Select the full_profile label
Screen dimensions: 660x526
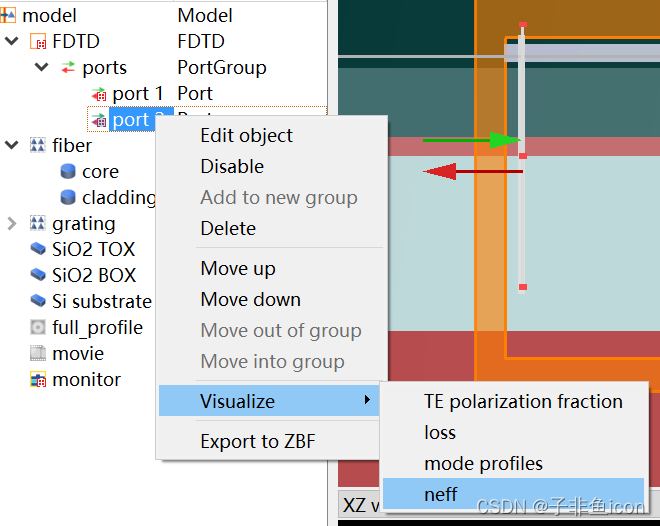tap(97, 328)
